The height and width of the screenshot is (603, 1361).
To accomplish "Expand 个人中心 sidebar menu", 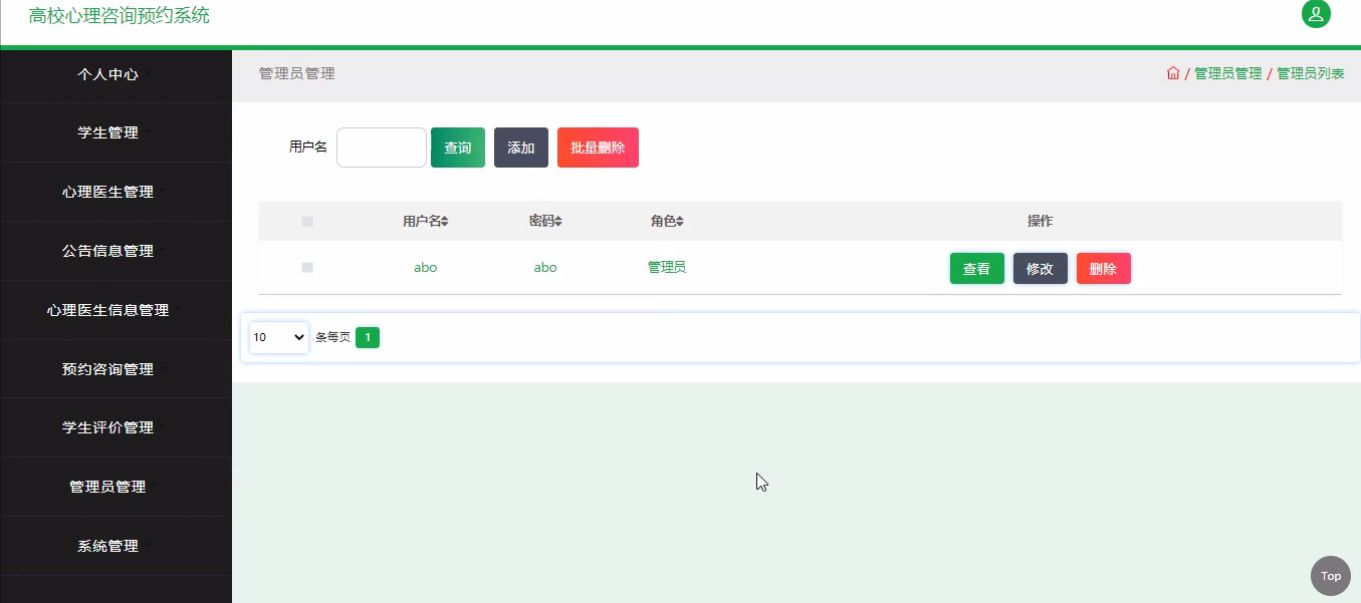I will [115, 74].
